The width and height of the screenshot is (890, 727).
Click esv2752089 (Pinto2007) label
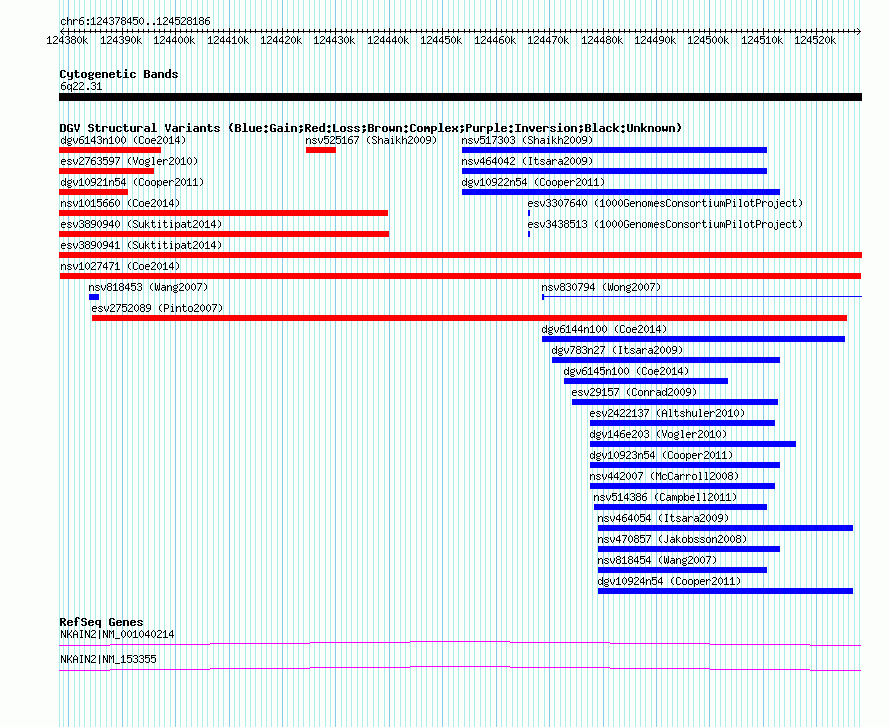[x=157, y=308]
